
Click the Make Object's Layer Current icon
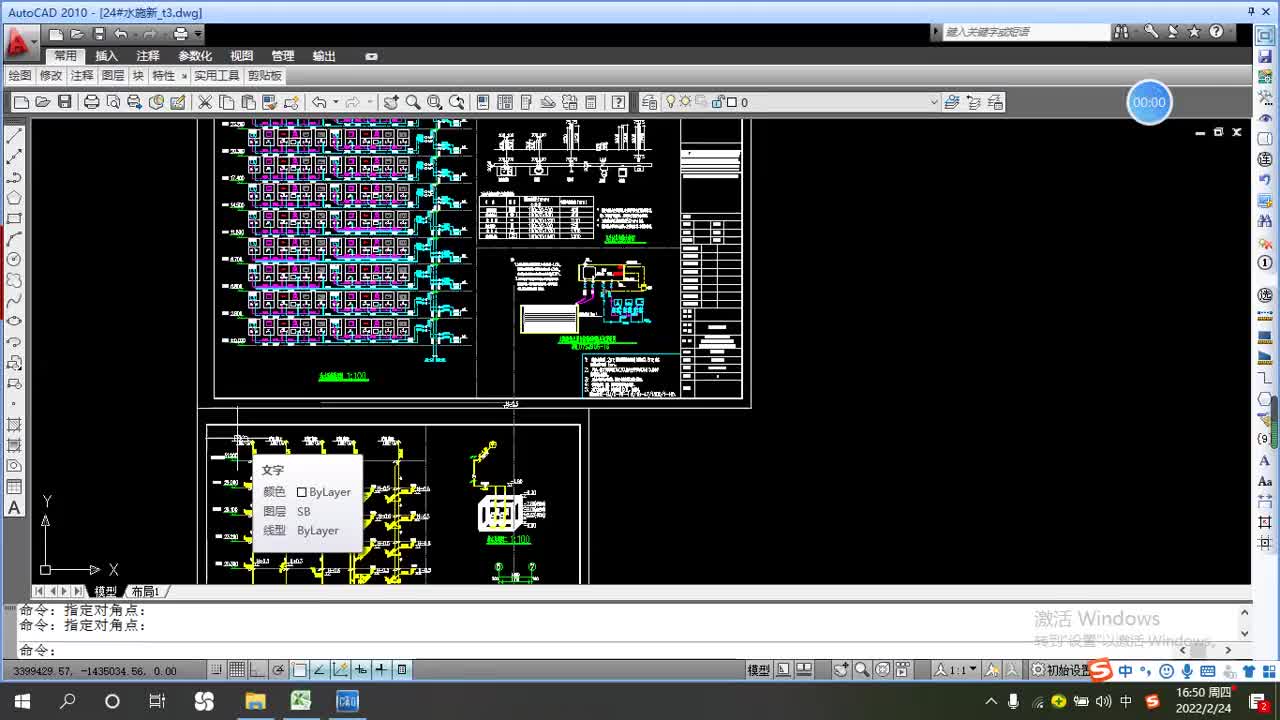[x=952, y=102]
